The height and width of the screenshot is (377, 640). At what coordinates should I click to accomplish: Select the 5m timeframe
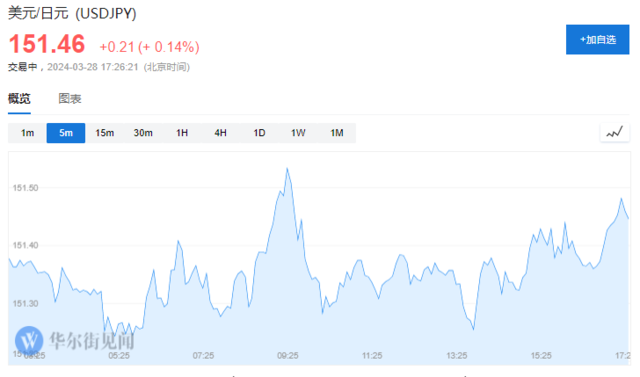click(66, 133)
